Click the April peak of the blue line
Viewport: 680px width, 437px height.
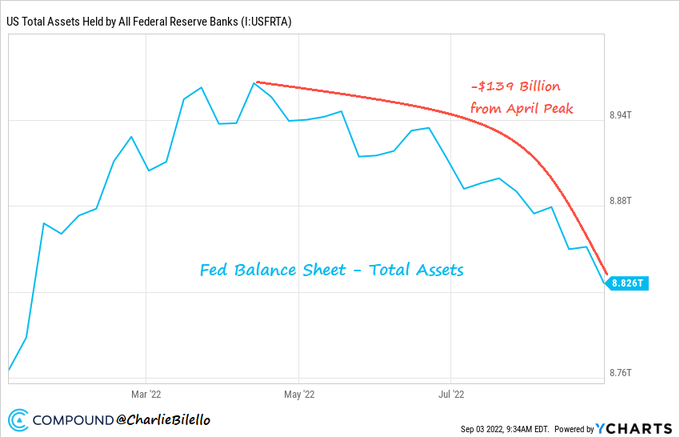255,82
